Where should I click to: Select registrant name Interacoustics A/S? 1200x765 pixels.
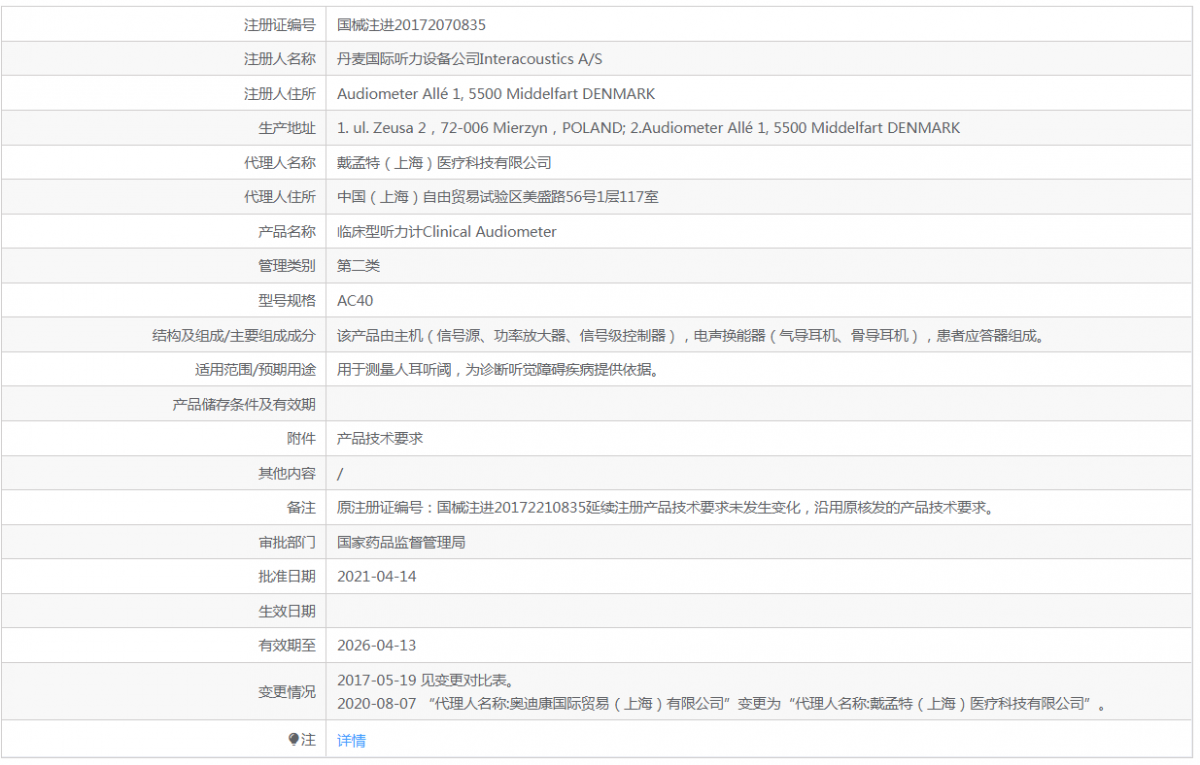(541, 59)
